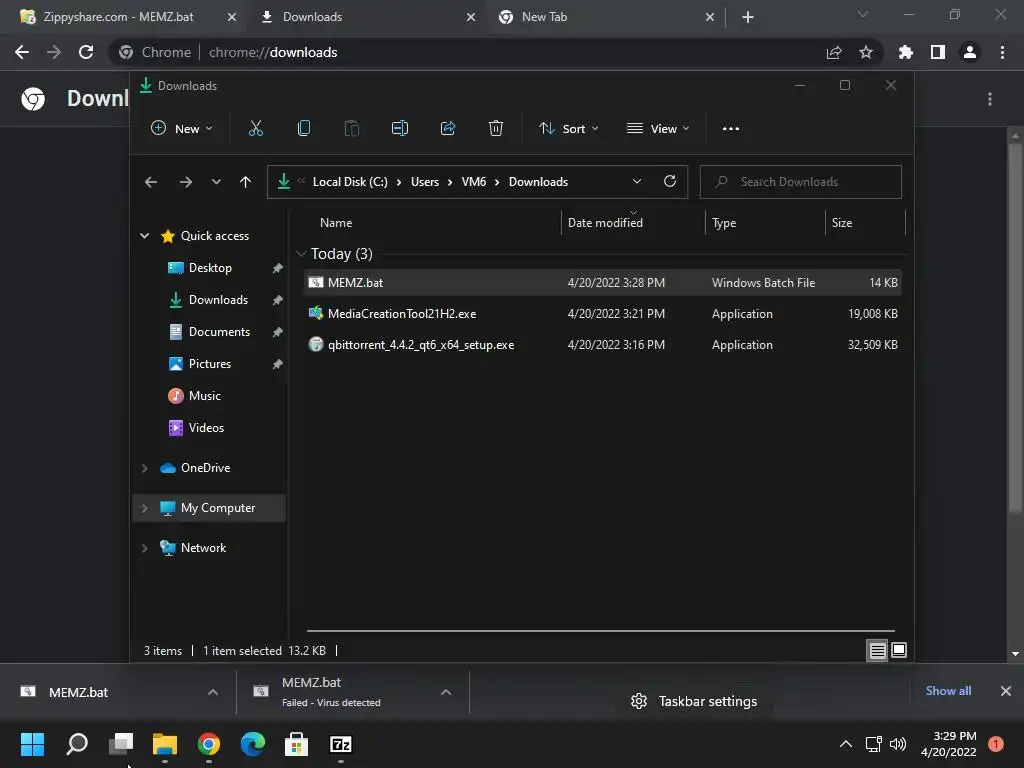This screenshot has width=1024, height=768.
Task: Click the Delete trash icon in Explorer toolbar
Action: point(496,129)
